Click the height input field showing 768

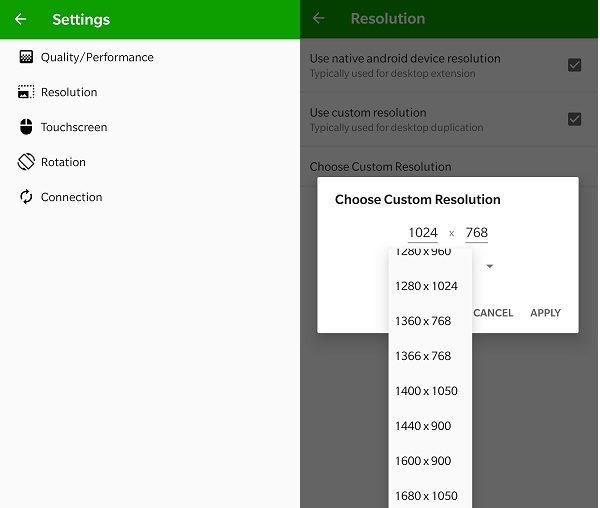(x=477, y=233)
